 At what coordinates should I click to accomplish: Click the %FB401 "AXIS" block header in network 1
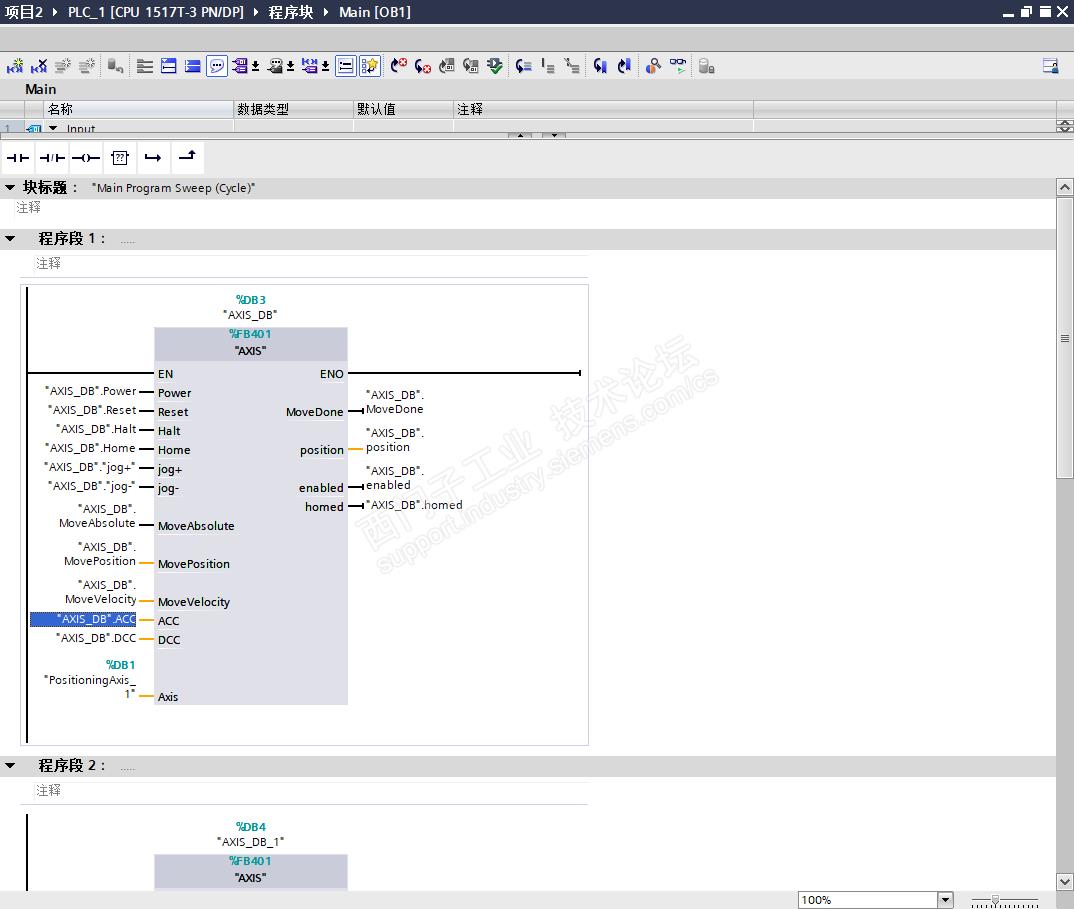[251, 343]
